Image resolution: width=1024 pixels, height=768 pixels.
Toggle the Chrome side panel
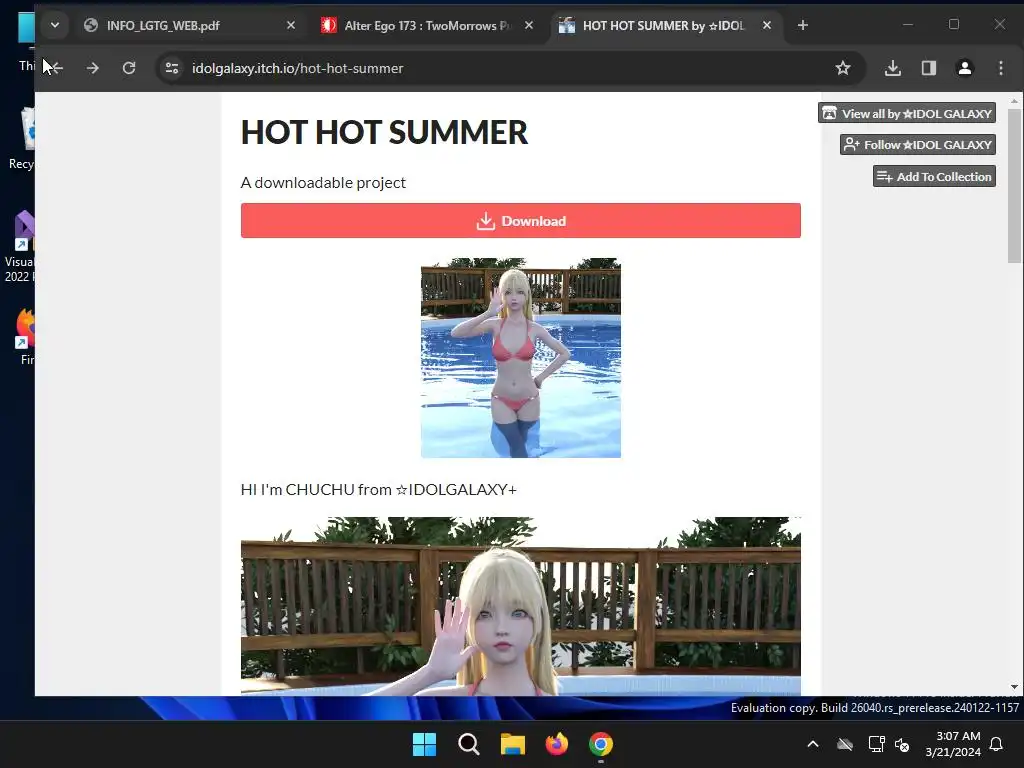(x=929, y=68)
